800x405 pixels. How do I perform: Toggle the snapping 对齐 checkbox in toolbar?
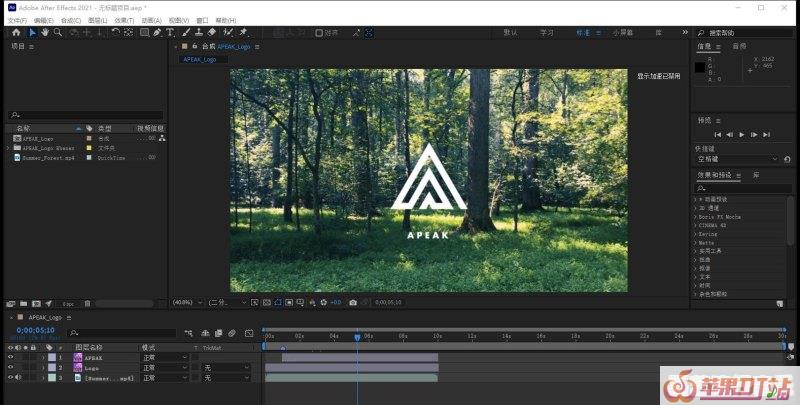coord(319,33)
